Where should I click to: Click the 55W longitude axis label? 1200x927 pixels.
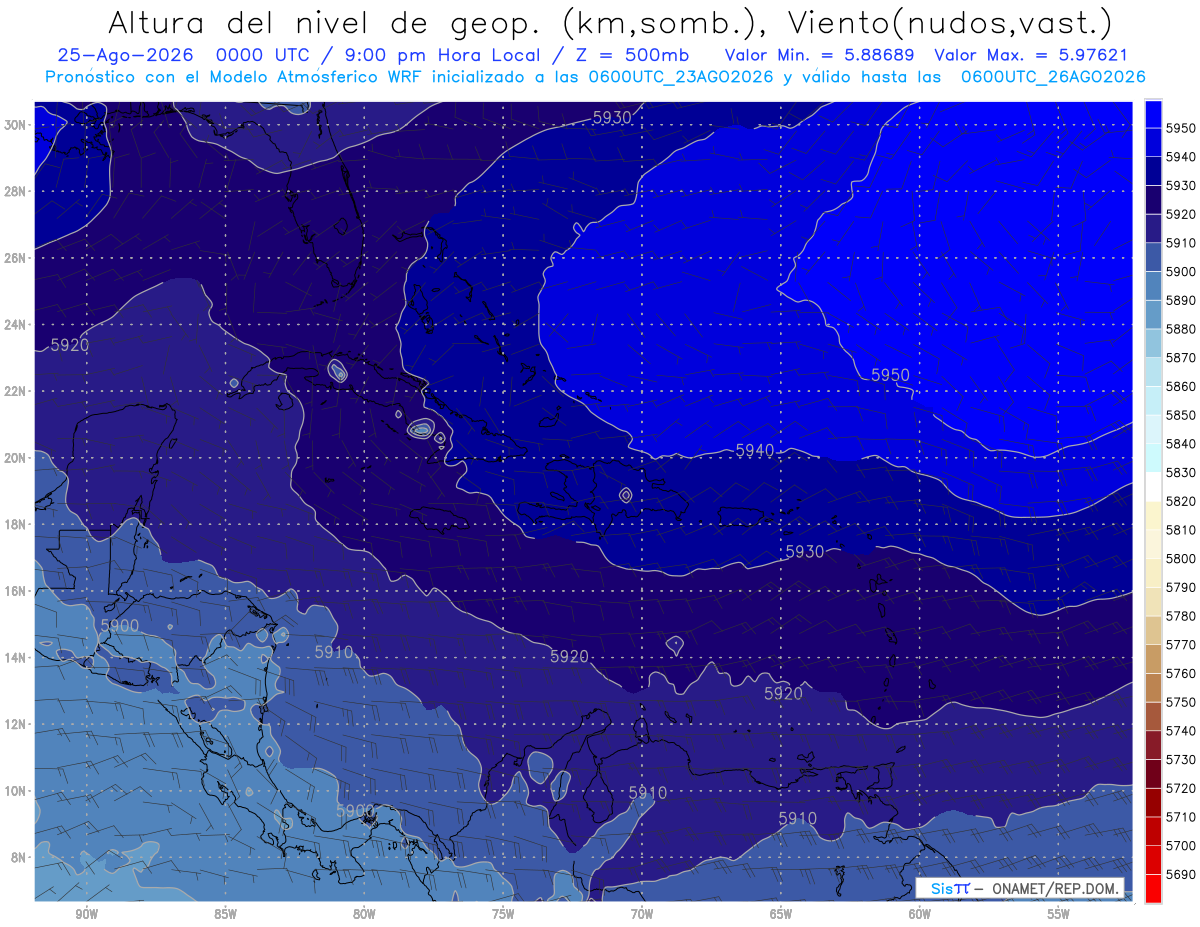[x=1059, y=914]
